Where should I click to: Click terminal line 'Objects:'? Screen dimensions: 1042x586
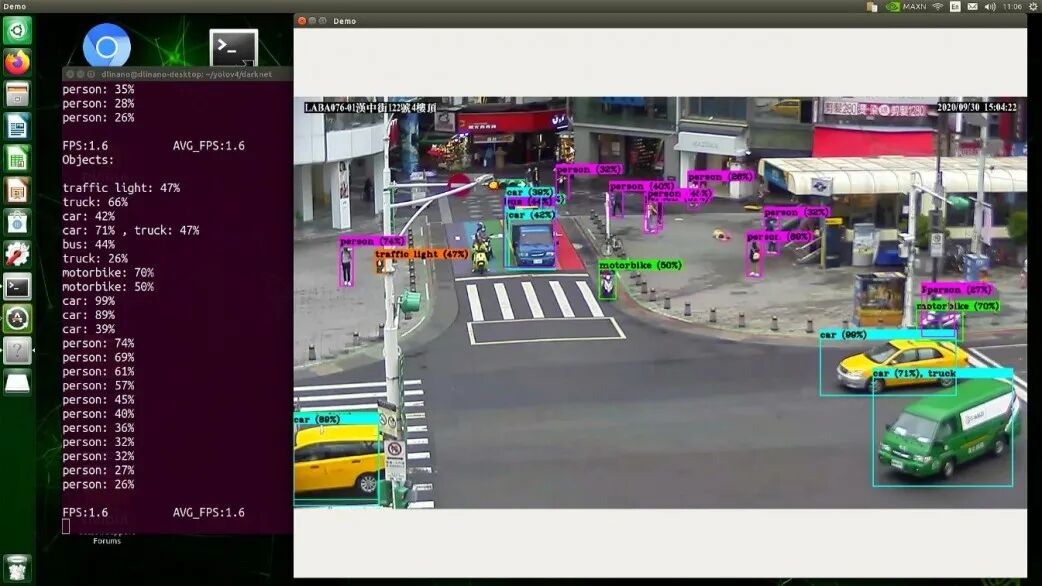coord(88,159)
